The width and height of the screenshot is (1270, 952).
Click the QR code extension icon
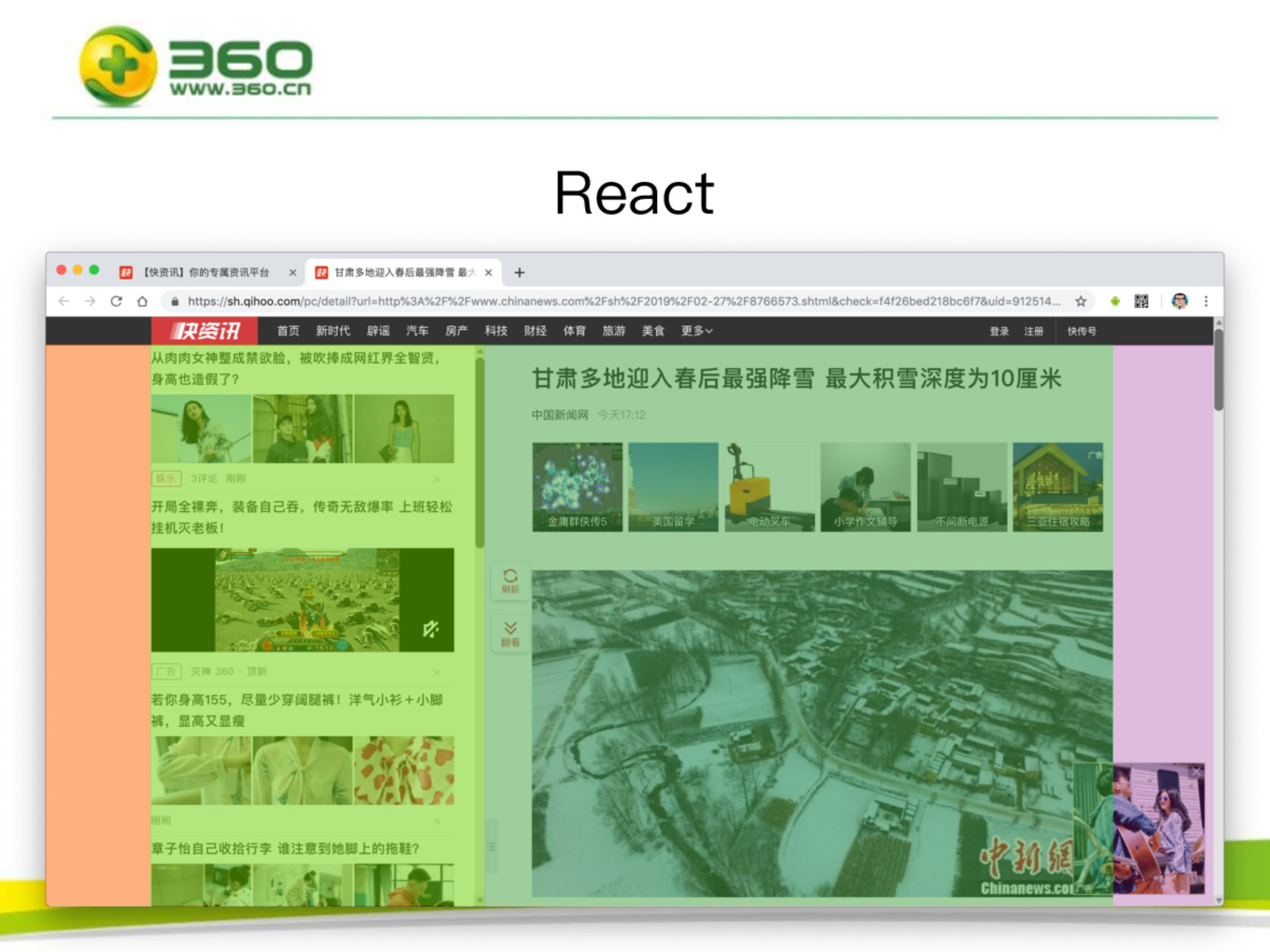(x=1141, y=301)
